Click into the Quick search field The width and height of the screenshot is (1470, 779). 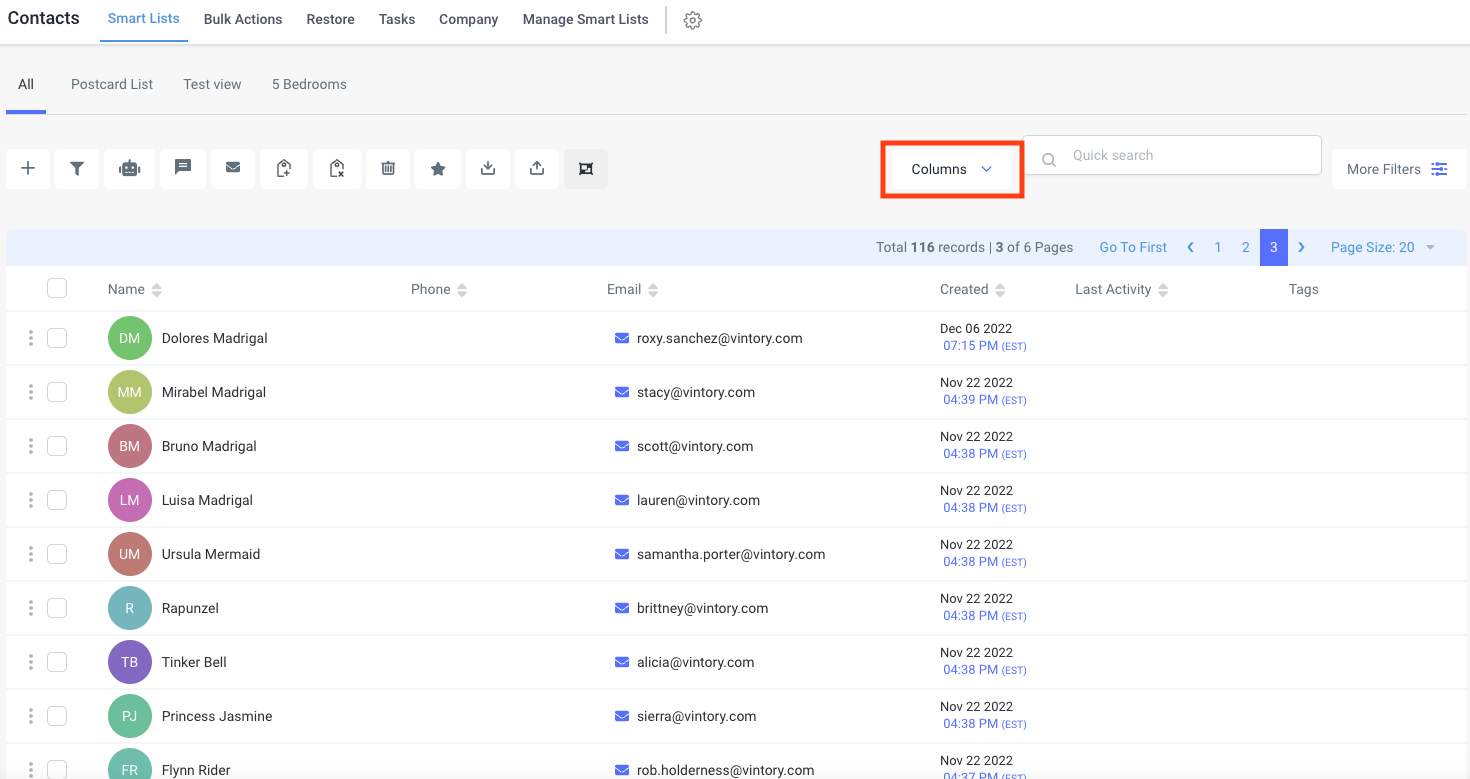[1172, 155]
